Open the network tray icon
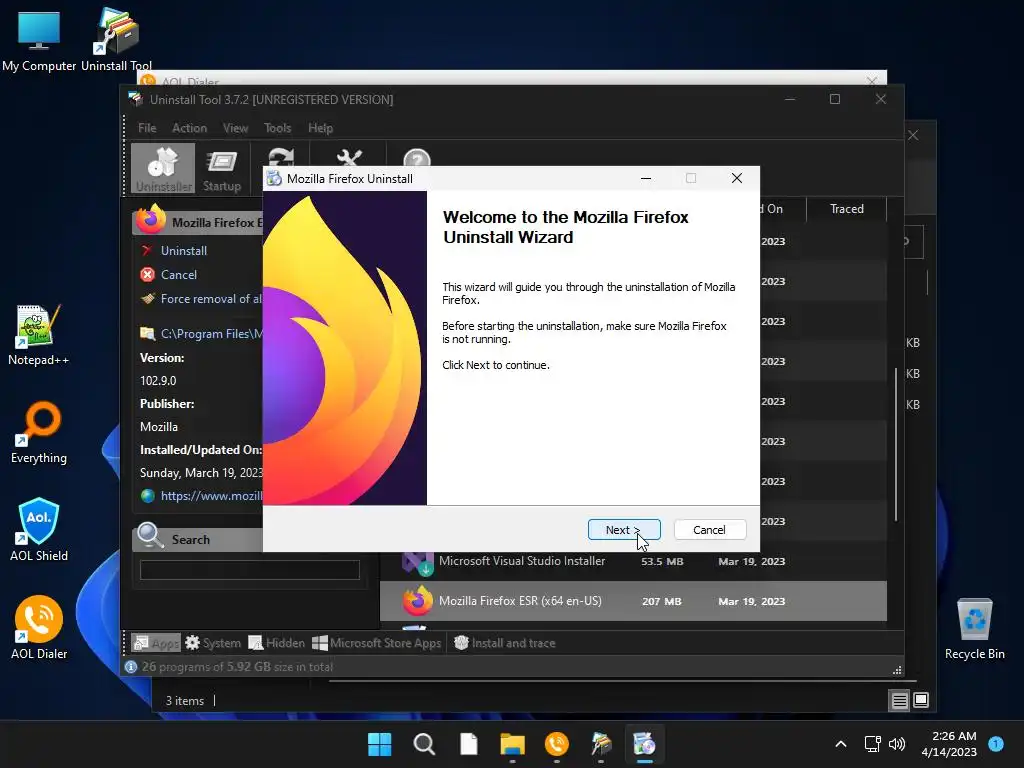The width and height of the screenshot is (1024, 768). pyautogui.click(x=872, y=744)
